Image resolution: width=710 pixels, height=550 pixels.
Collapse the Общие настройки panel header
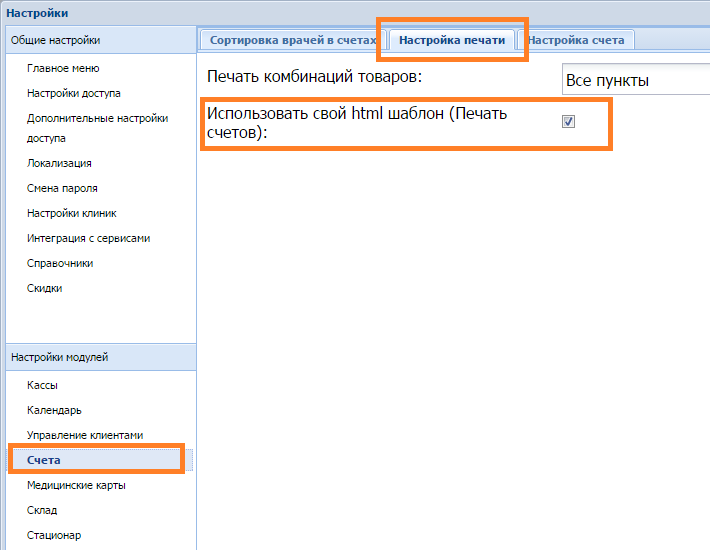(100, 40)
